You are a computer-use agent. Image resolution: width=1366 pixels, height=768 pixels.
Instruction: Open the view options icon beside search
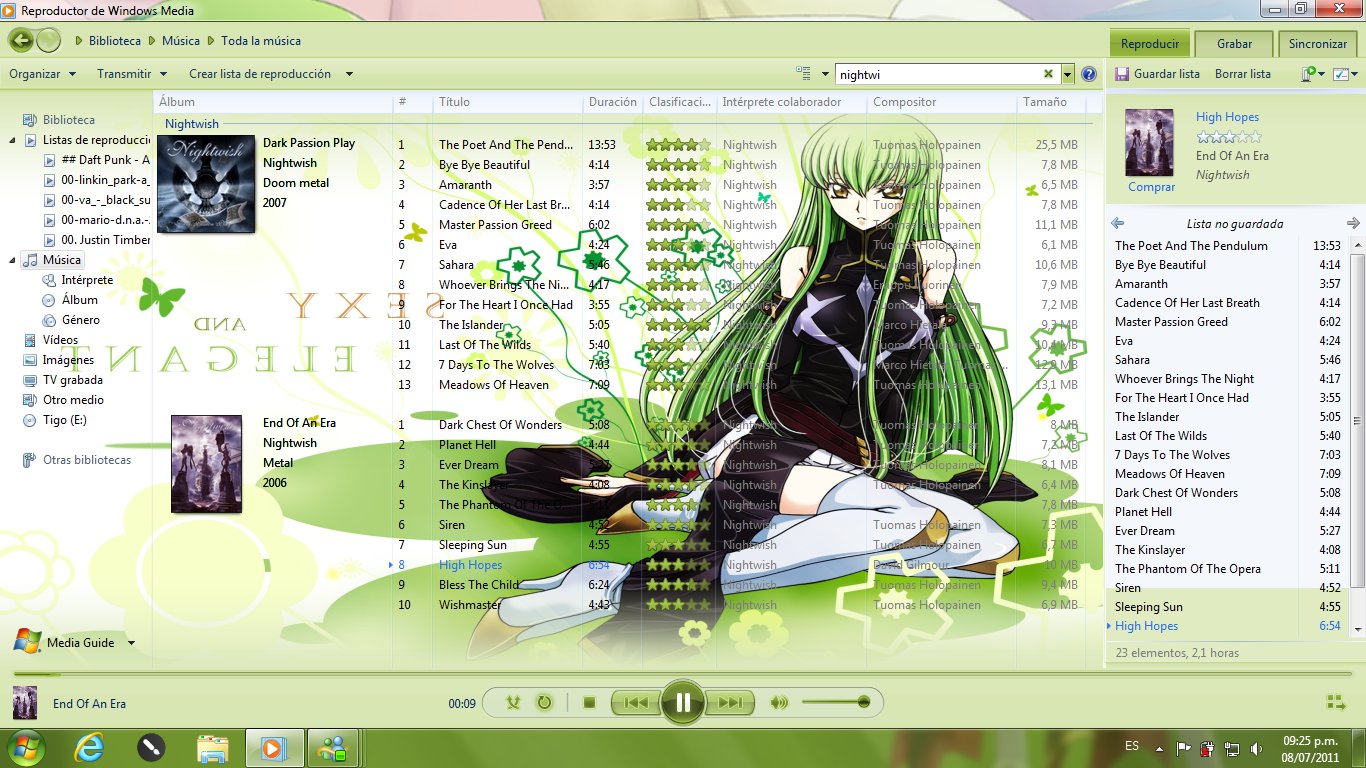803,74
